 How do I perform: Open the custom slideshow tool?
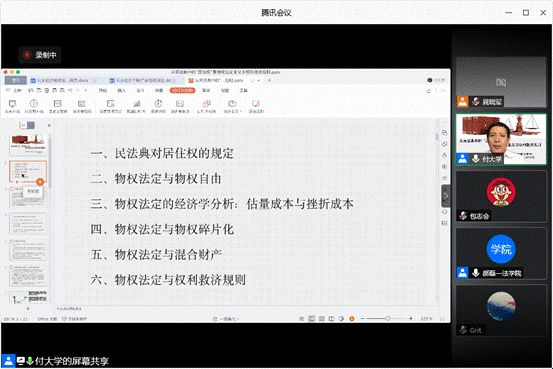[57, 105]
